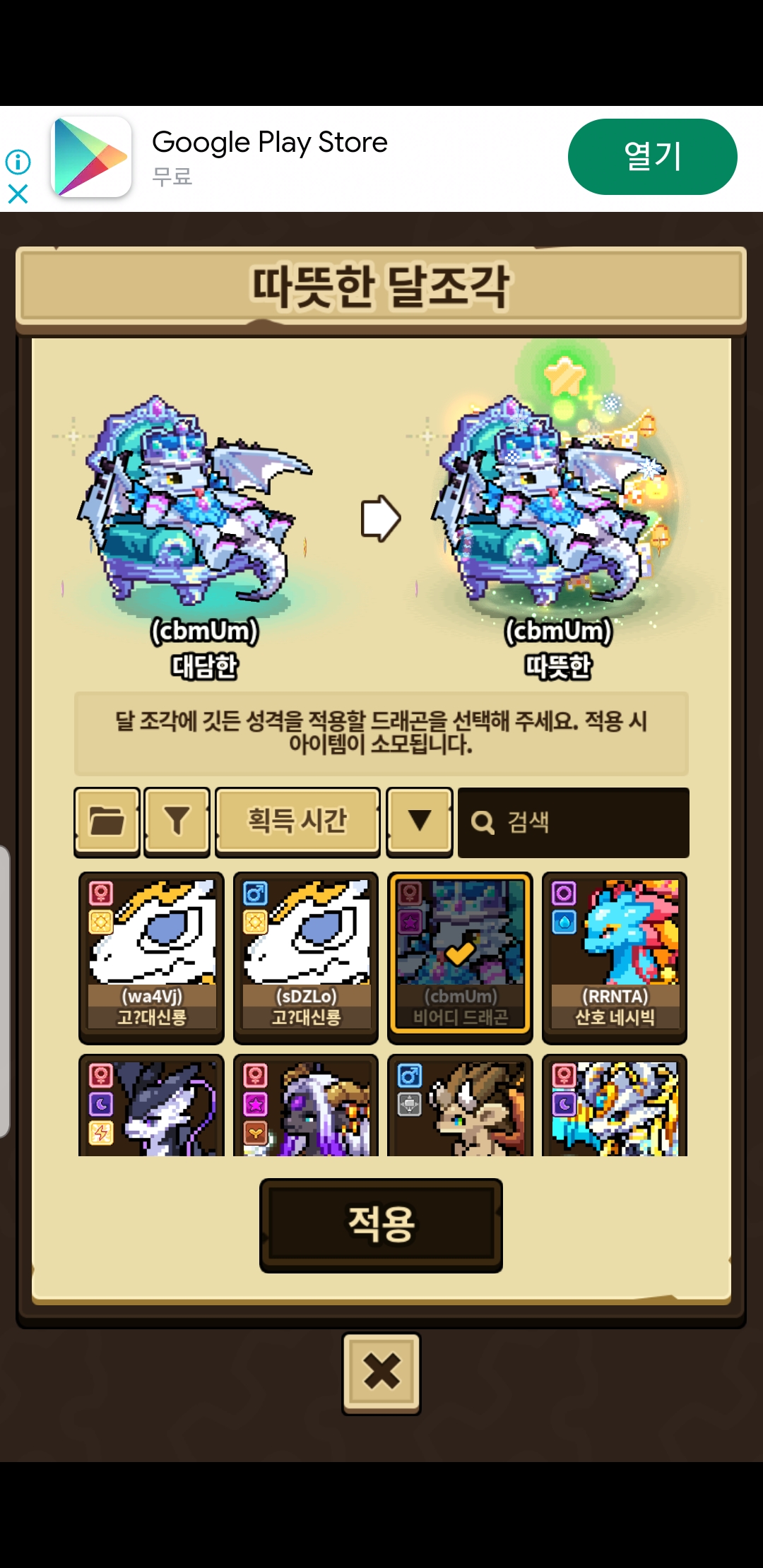Viewport: 763px width, 1568px height.
Task: Choose the RRNTA 산호 네시빅 dragon
Action: pyautogui.click(x=615, y=958)
